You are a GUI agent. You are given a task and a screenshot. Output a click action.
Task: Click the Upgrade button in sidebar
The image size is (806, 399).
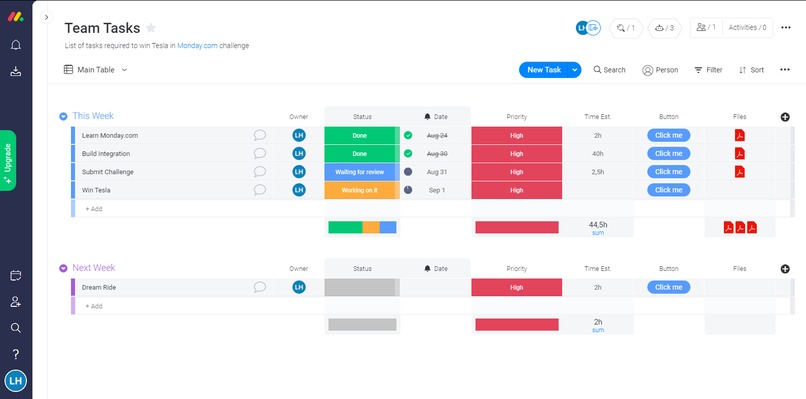point(8,160)
